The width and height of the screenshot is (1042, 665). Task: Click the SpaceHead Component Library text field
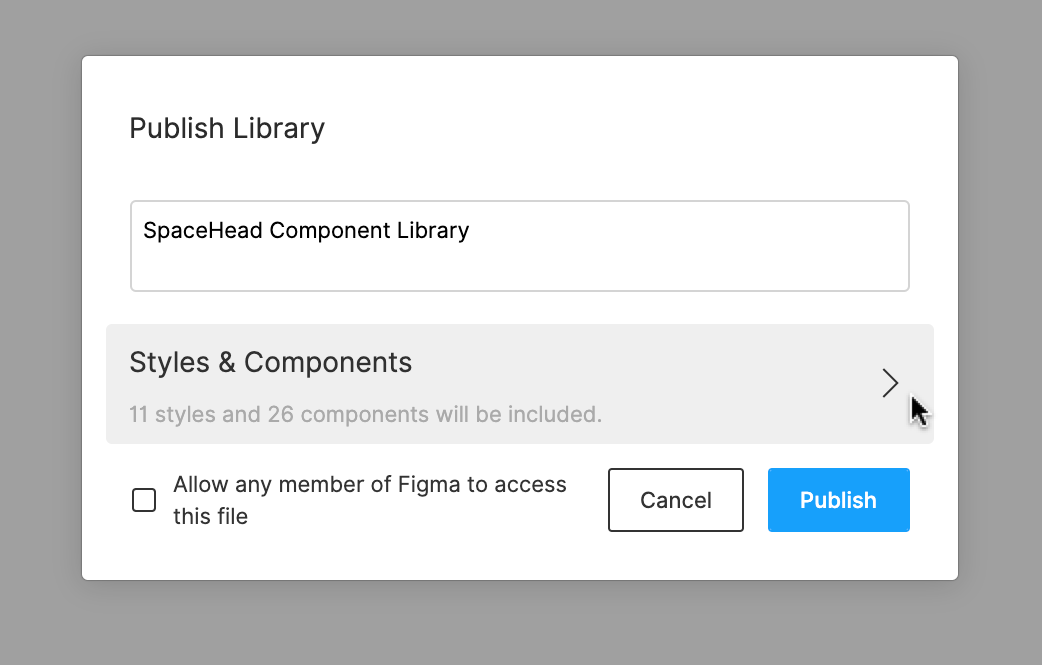coord(519,246)
